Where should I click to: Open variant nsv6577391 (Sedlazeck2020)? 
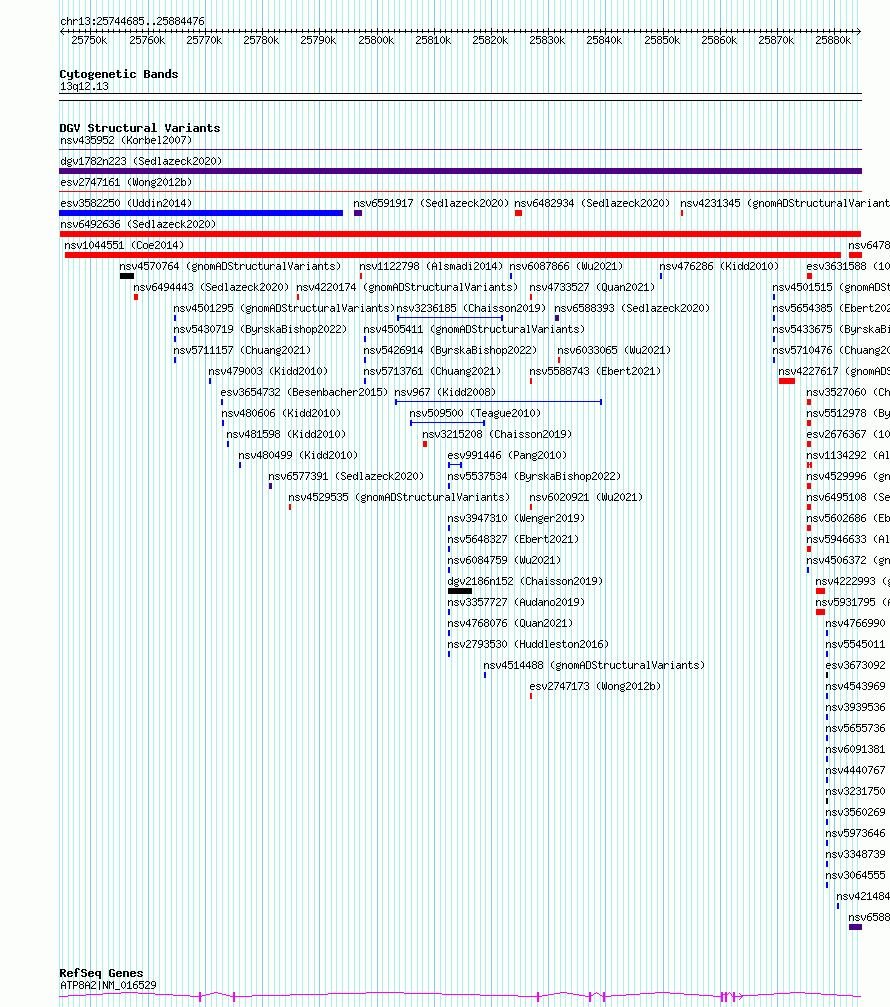[x=346, y=476]
